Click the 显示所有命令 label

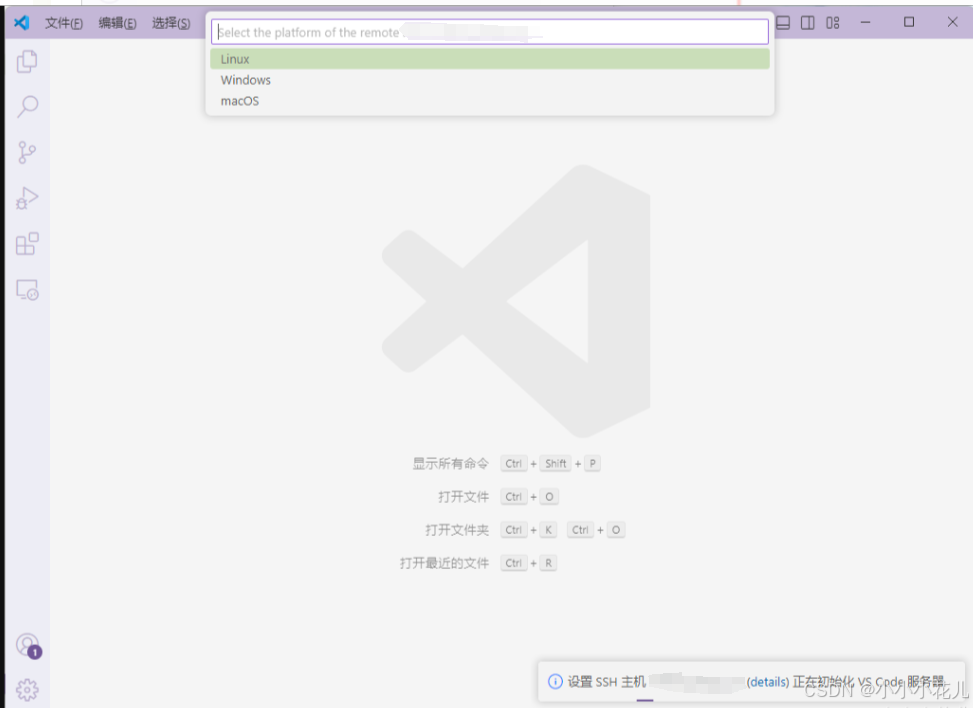point(451,464)
